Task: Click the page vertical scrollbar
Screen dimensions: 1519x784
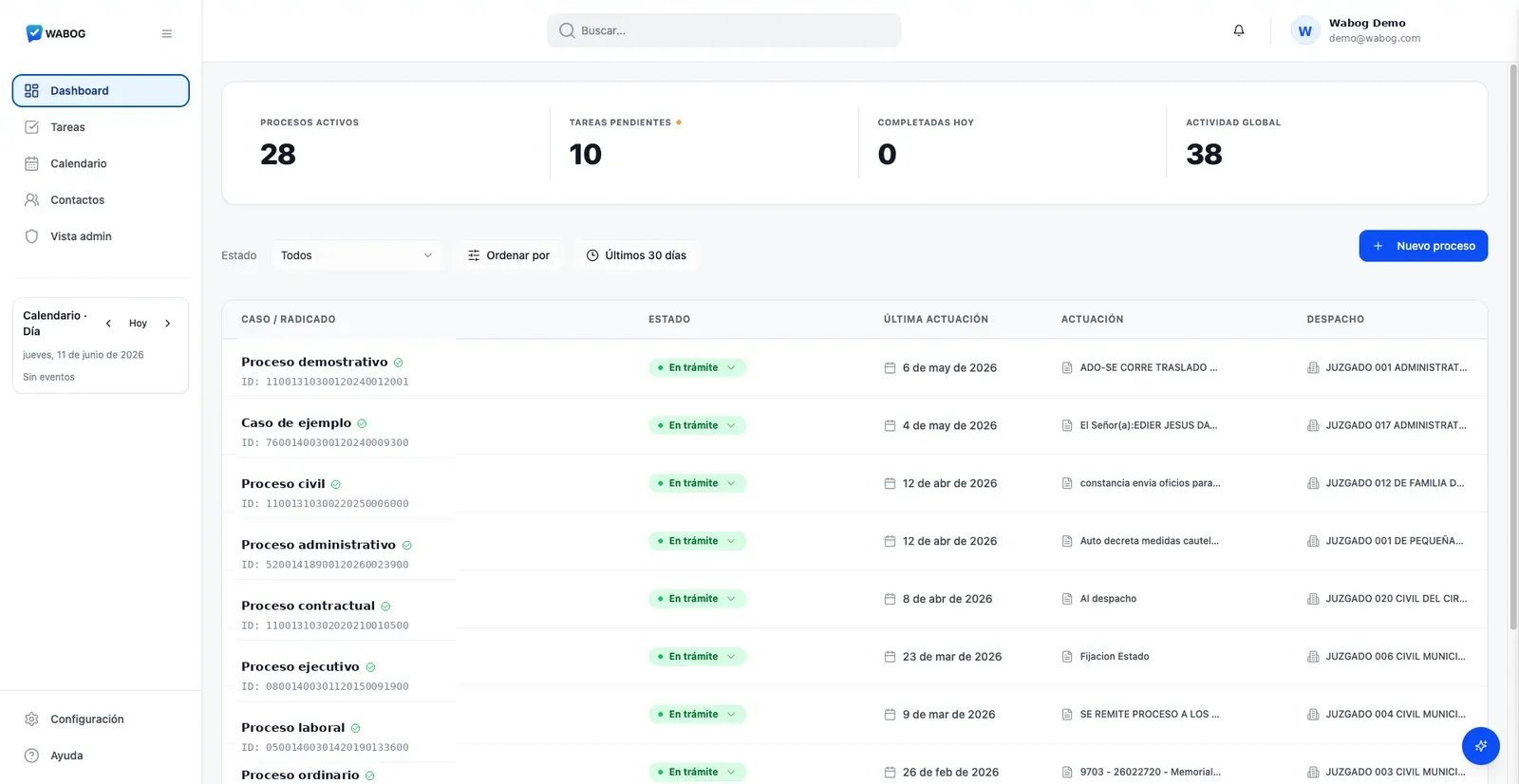Action: (1513, 346)
